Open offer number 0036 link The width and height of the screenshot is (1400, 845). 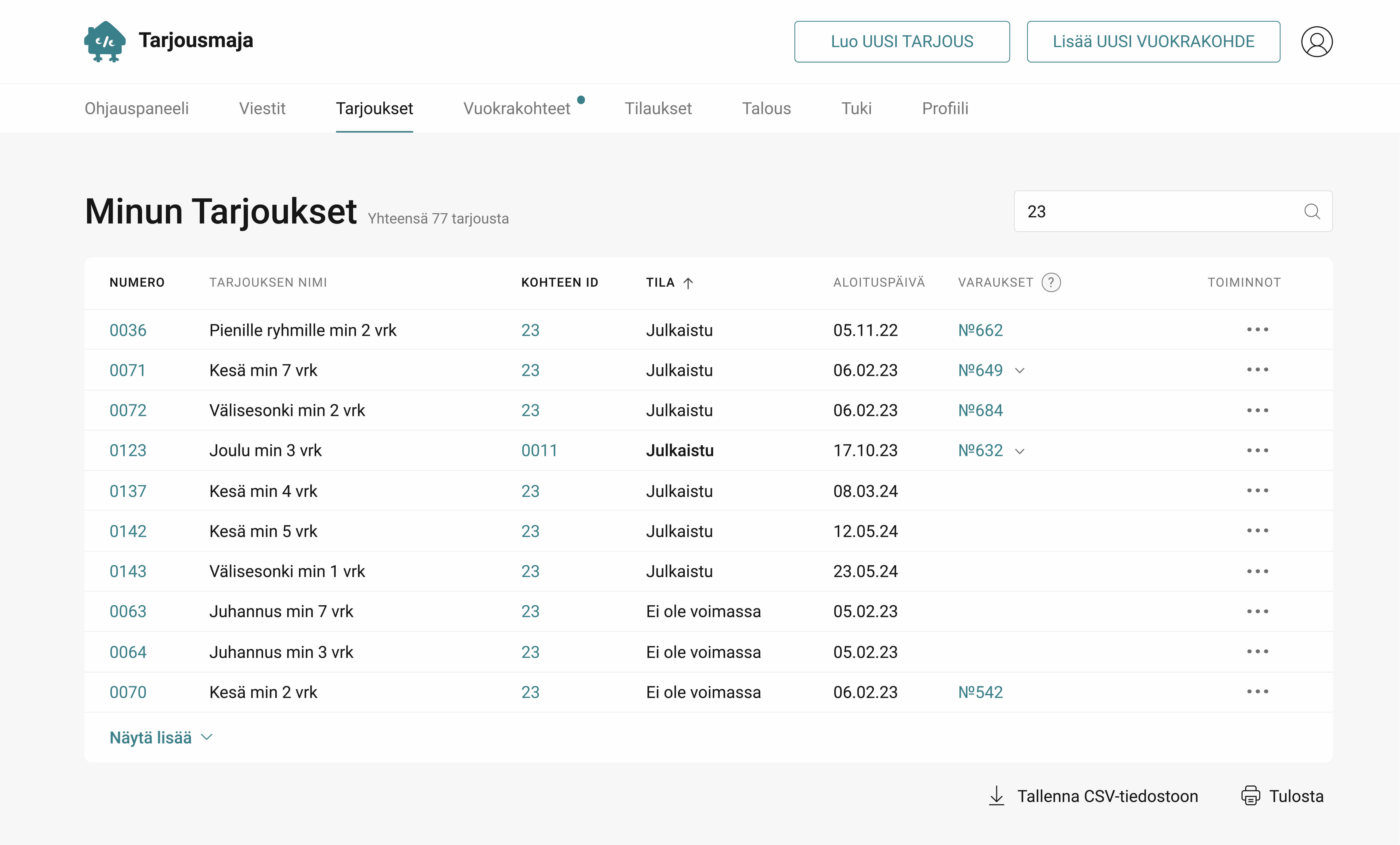coord(128,330)
